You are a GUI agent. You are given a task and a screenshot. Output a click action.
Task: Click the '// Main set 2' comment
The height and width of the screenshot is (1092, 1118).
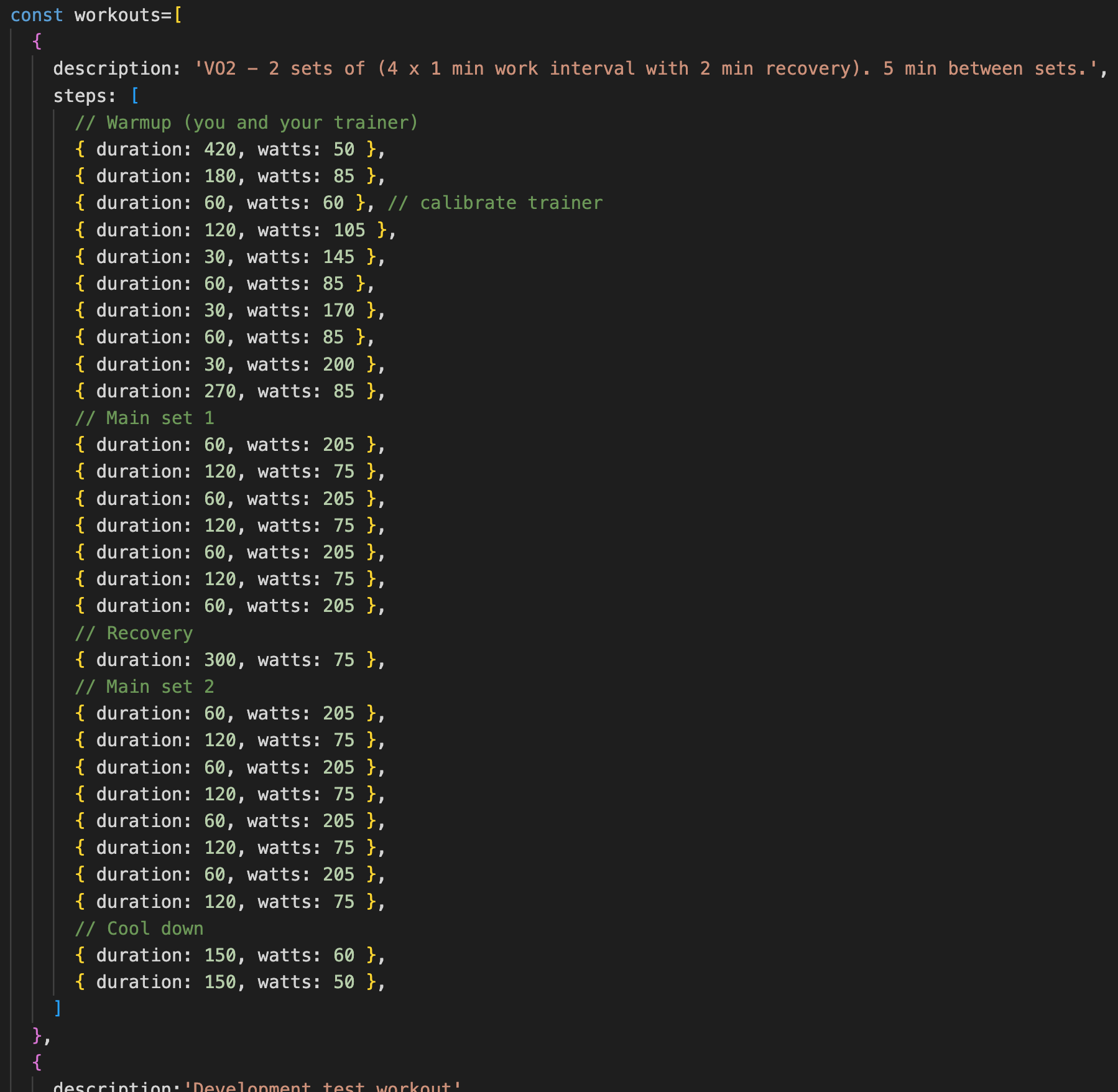pos(144,687)
